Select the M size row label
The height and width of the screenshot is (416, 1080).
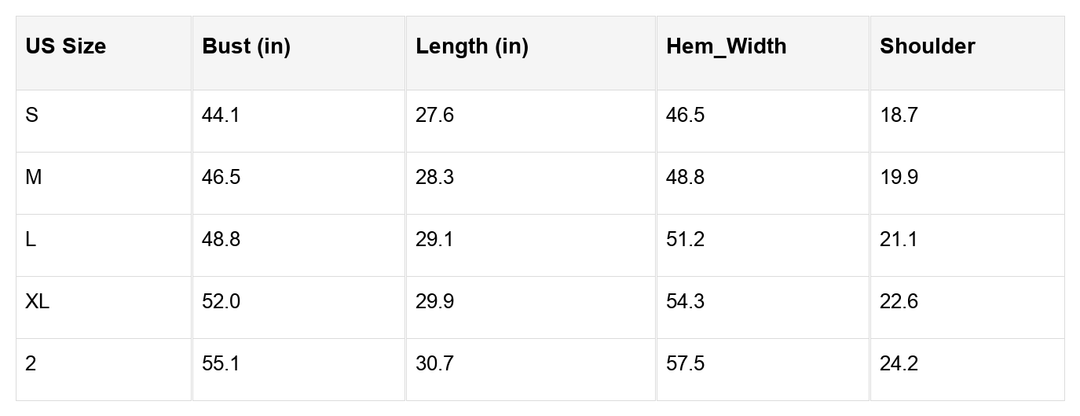point(33,177)
